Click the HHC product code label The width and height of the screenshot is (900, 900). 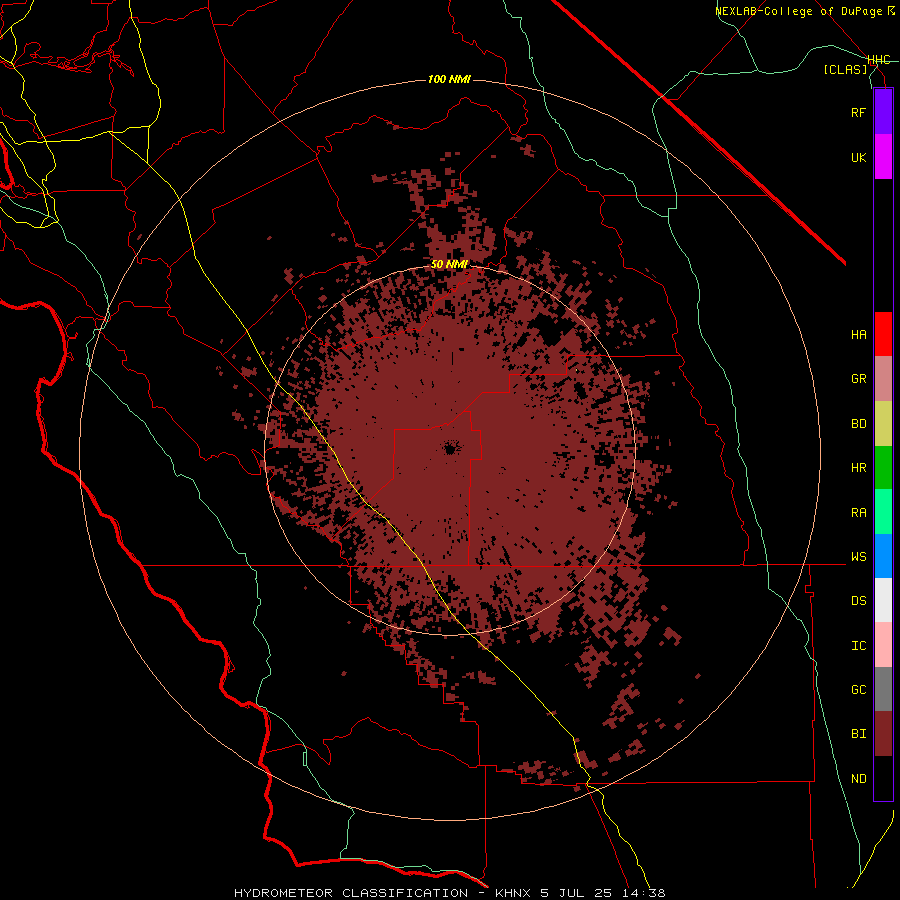(879, 60)
